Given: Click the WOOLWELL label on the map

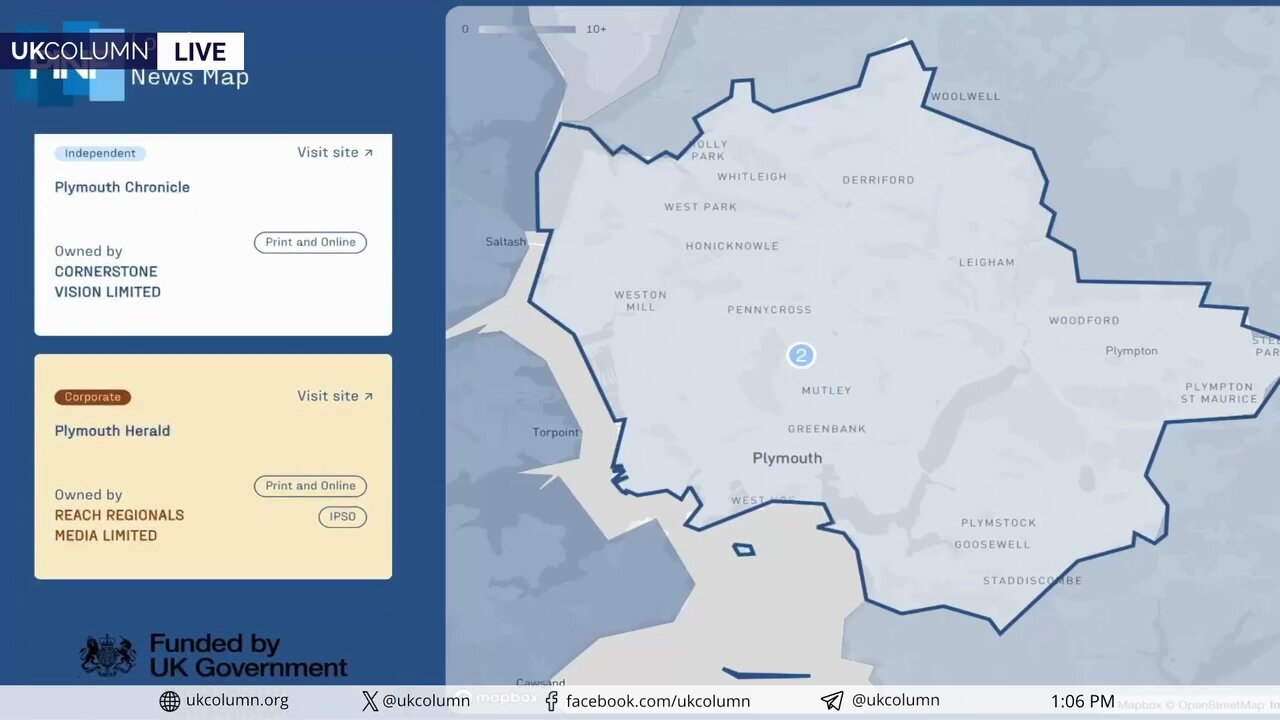Looking at the screenshot, I should pyautogui.click(x=965, y=97).
